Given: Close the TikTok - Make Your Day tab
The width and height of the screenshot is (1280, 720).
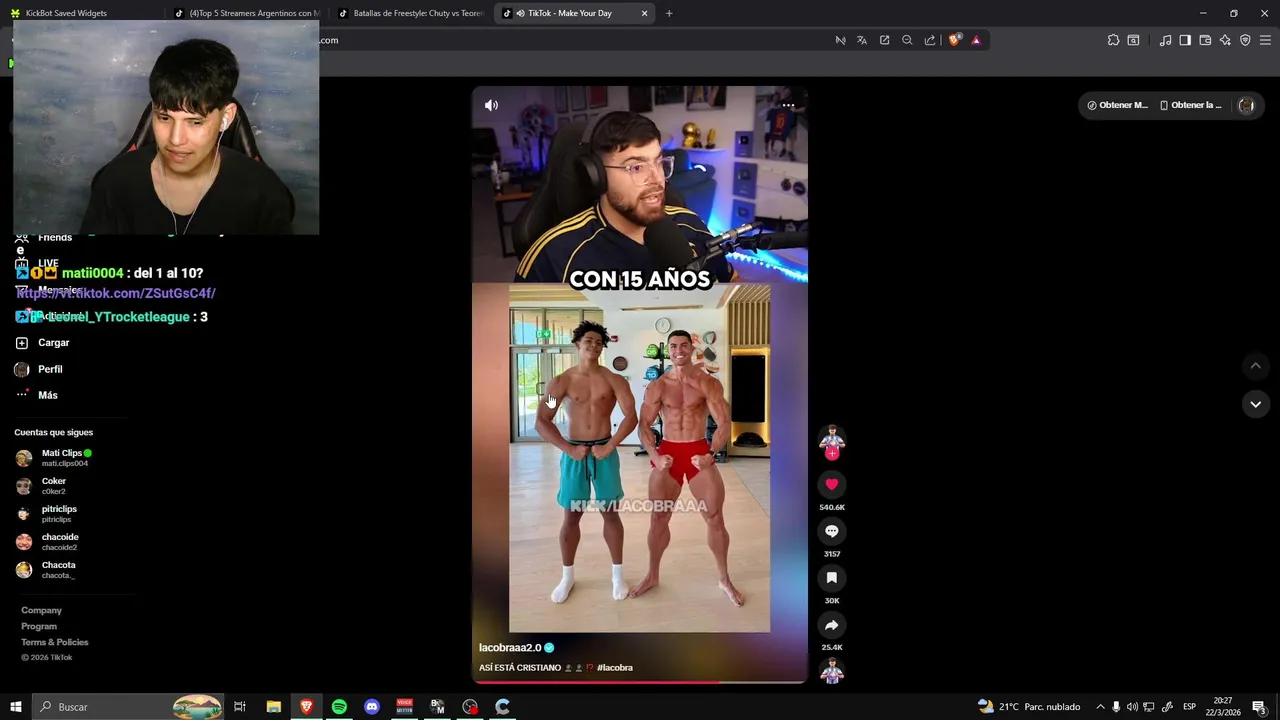Looking at the screenshot, I should coord(644,13).
